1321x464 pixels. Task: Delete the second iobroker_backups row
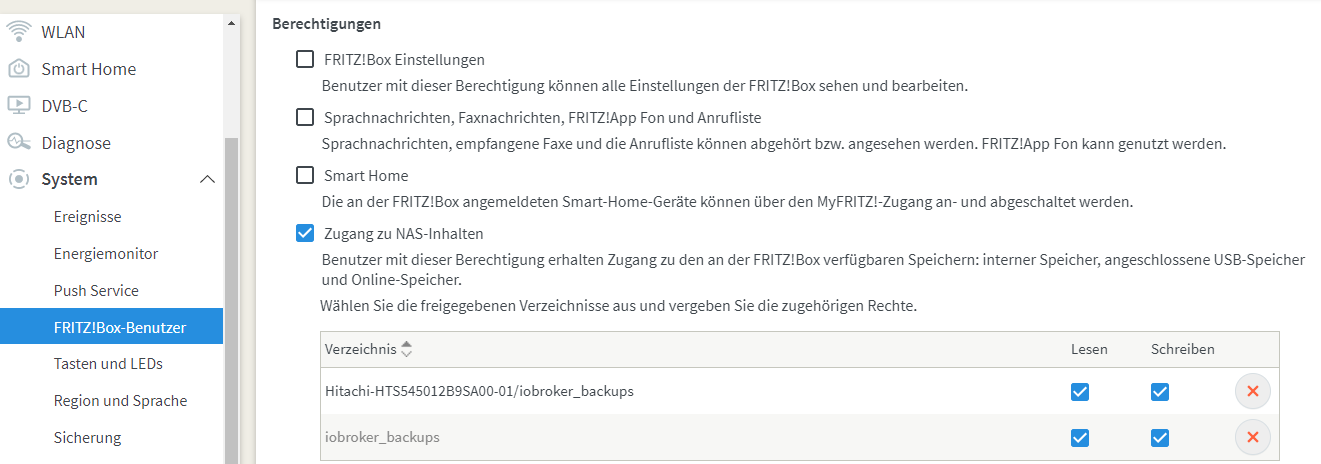[x=1253, y=437]
